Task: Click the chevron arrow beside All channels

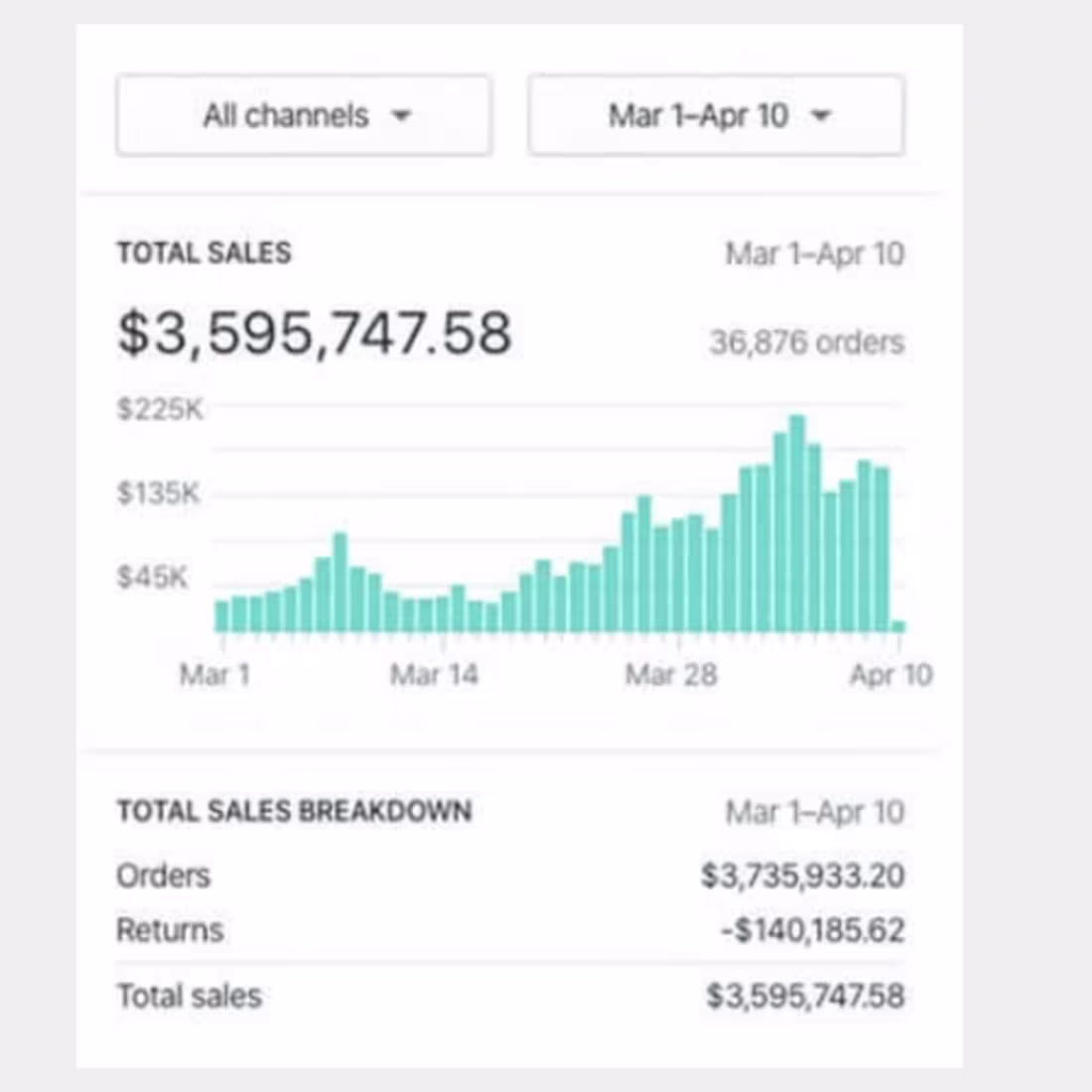Action: [401, 116]
